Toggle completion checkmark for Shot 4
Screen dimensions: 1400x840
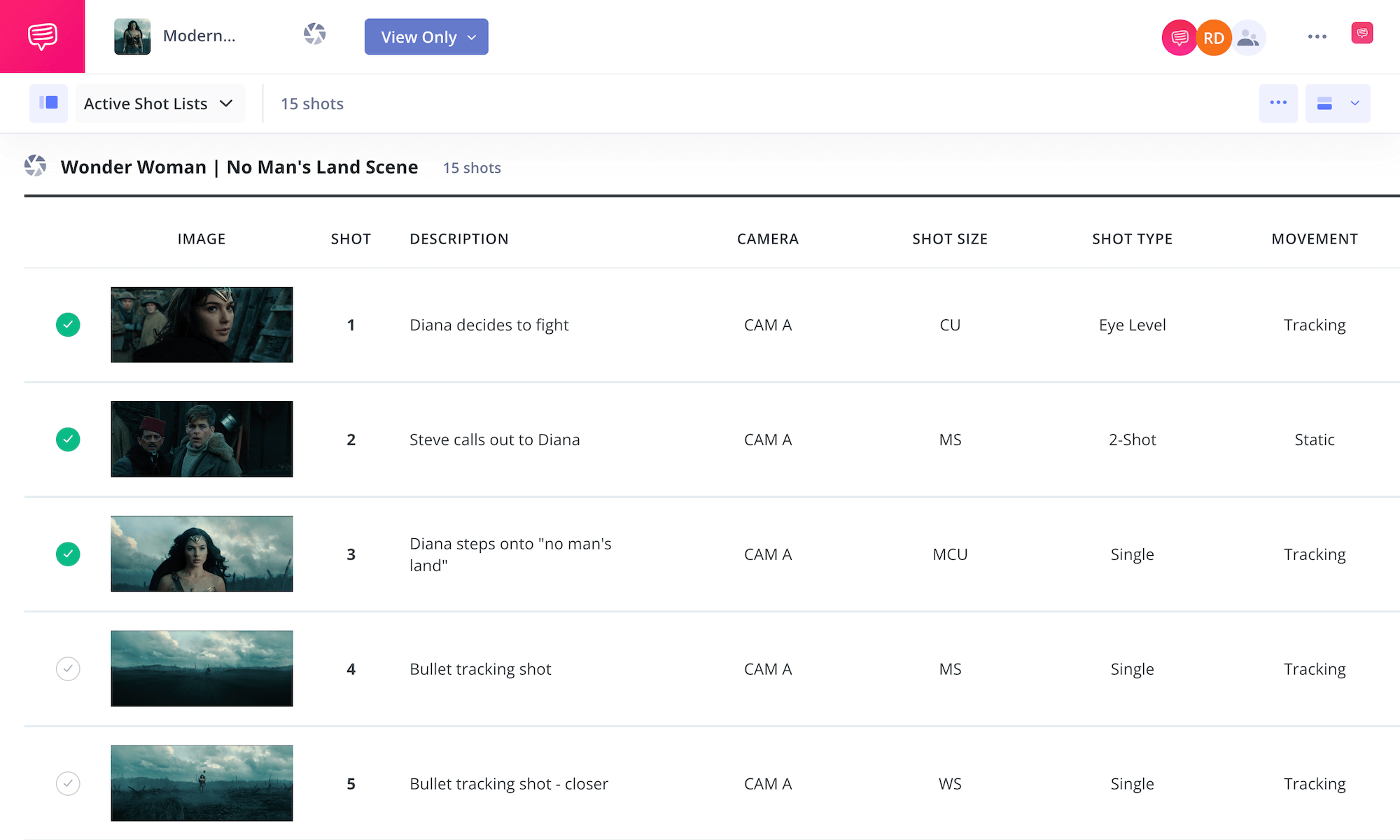pos(68,668)
